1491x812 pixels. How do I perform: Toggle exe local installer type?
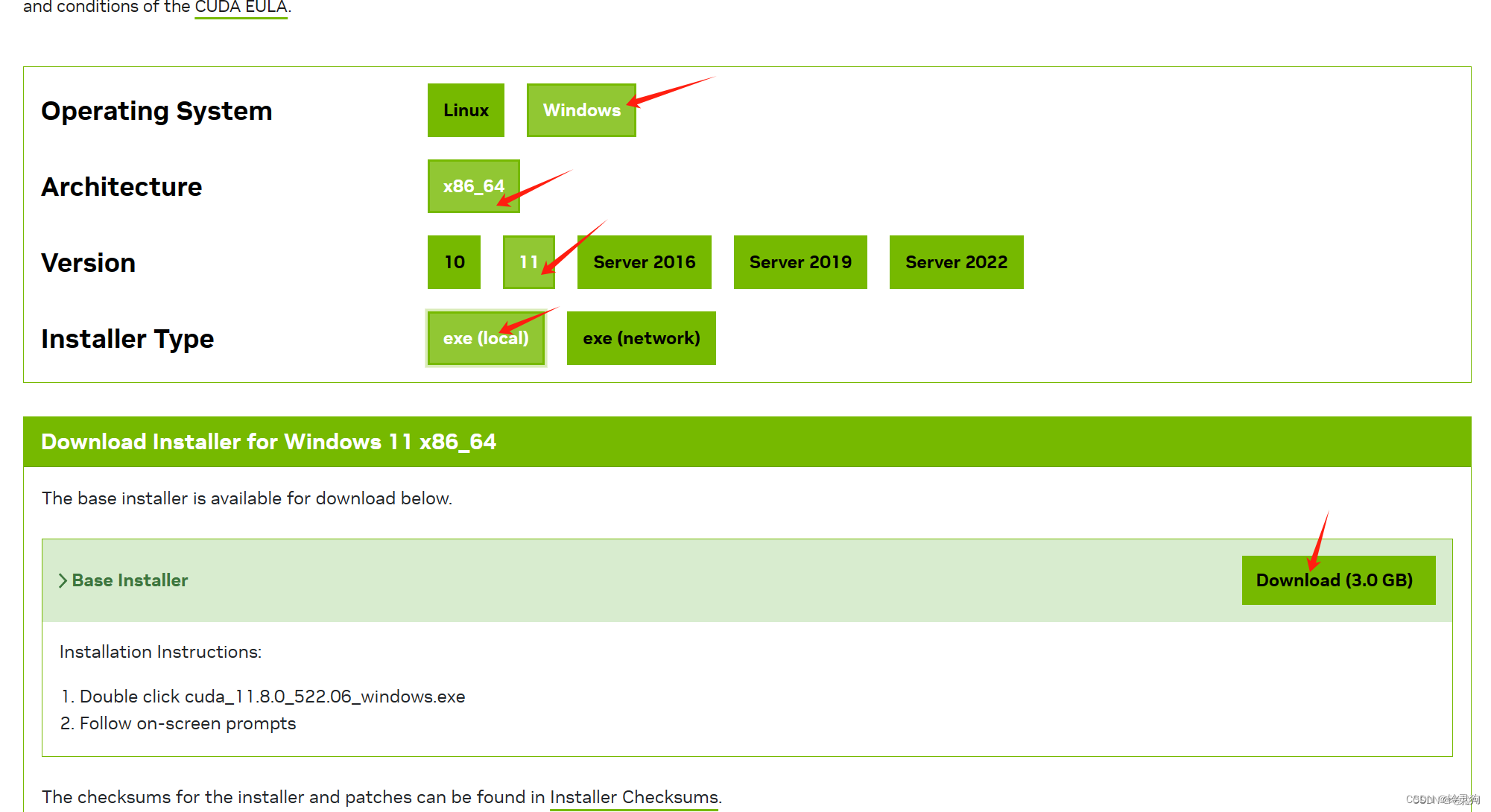tap(486, 338)
